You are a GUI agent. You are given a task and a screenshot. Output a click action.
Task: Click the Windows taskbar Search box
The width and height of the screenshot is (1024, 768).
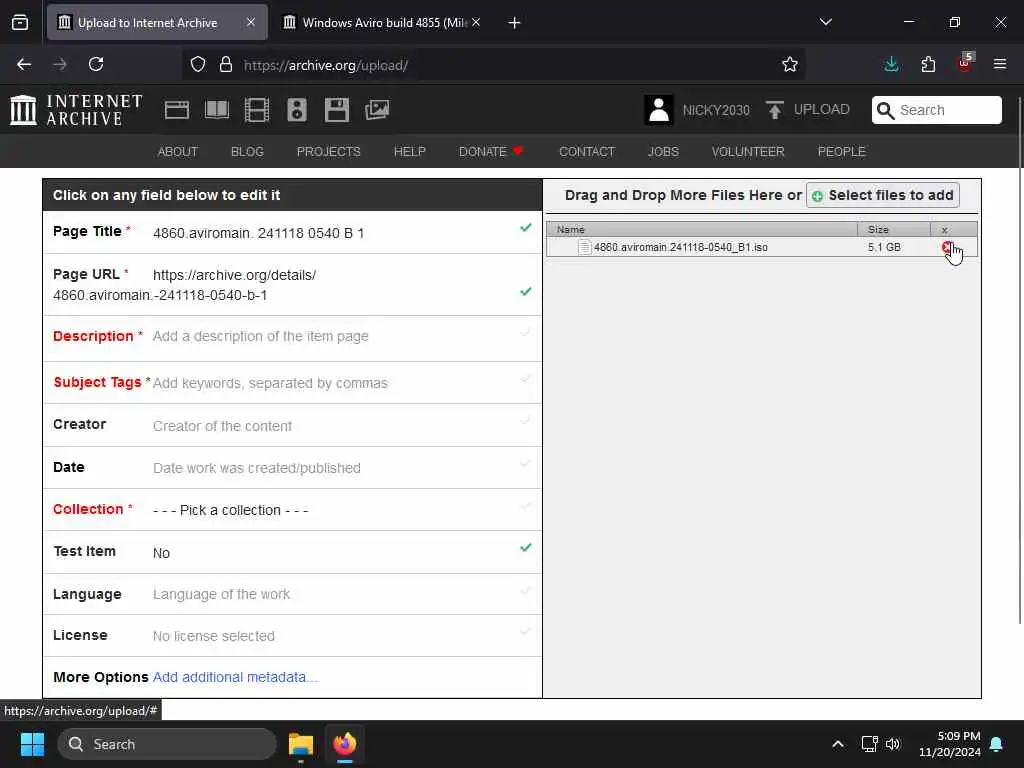click(x=167, y=744)
